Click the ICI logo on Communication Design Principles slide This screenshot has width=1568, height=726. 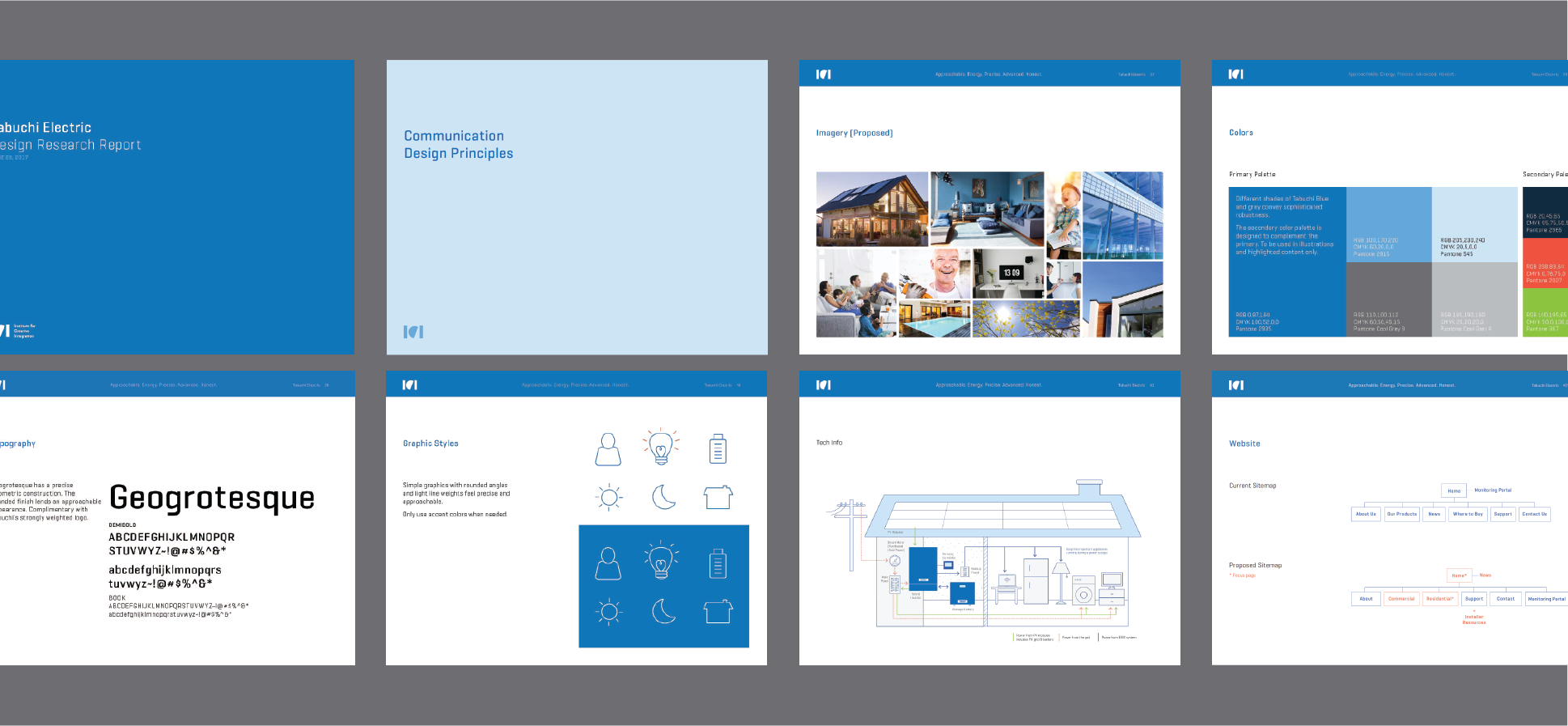tap(413, 332)
